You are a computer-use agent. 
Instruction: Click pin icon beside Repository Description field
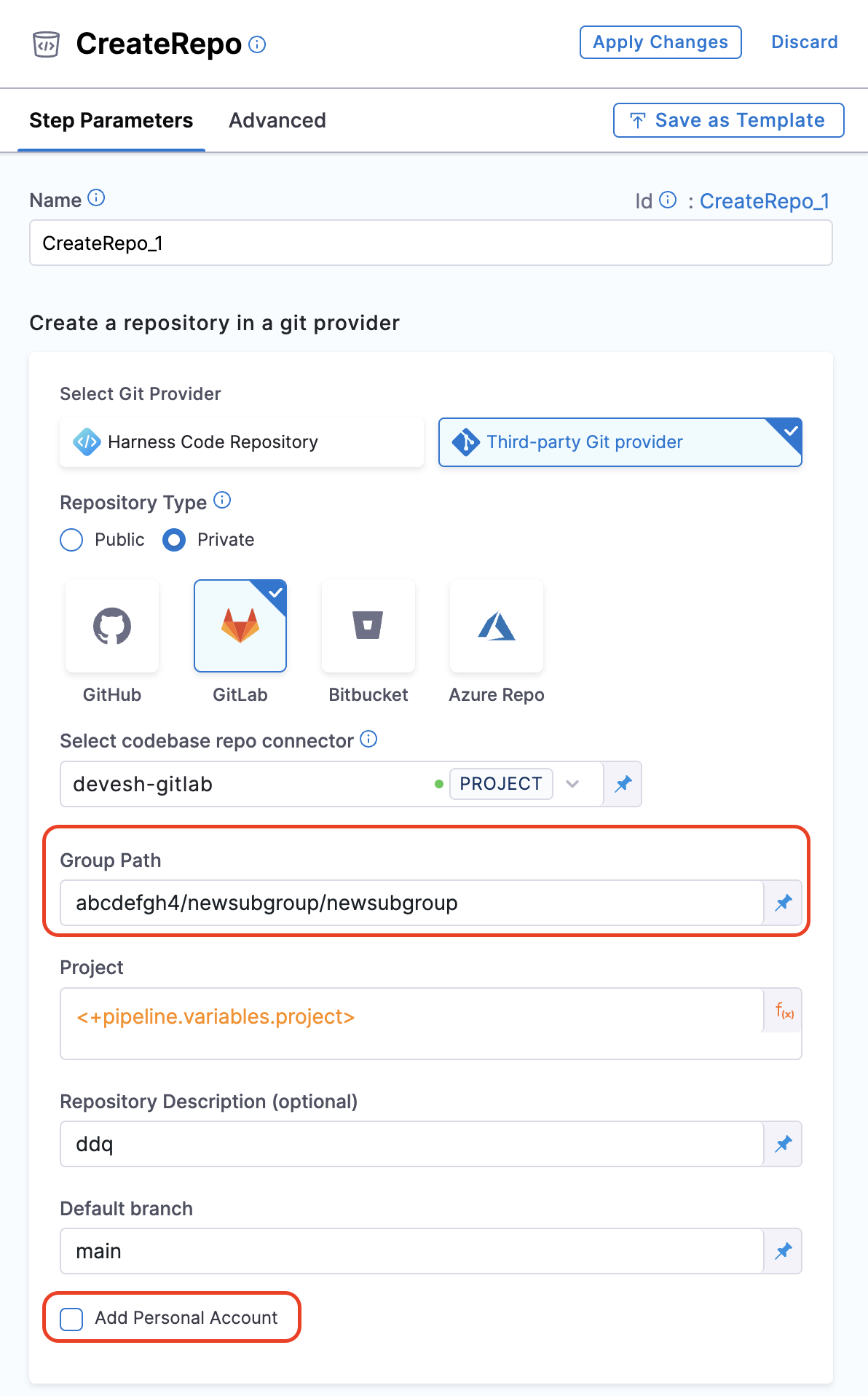(x=783, y=1145)
